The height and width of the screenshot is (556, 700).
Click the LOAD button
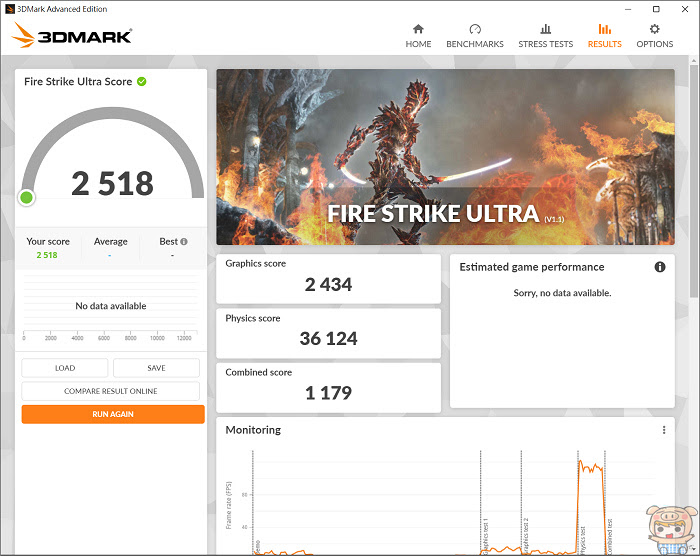(x=65, y=368)
